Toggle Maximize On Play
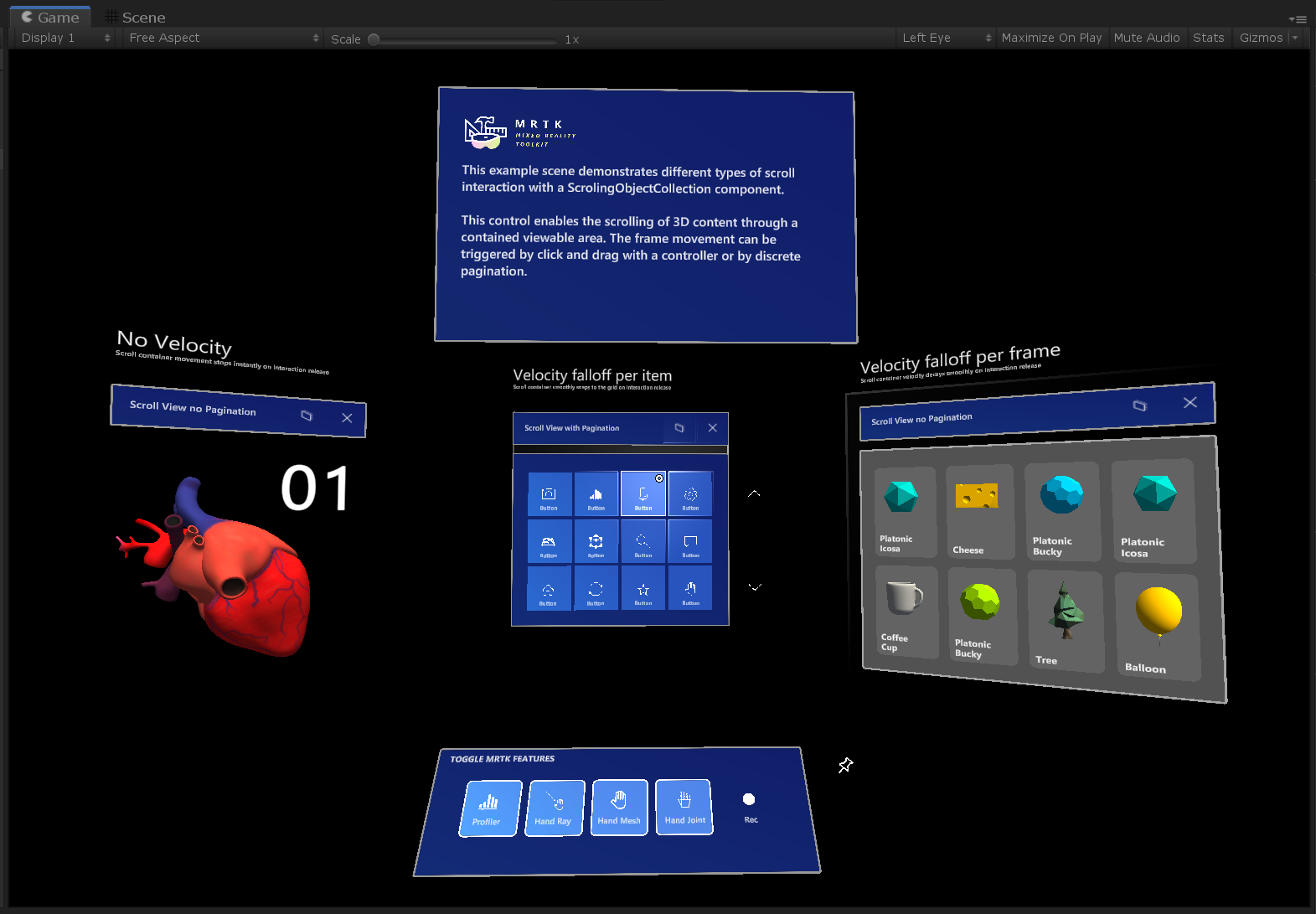Viewport: 1316px width, 914px height. (1051, 38)
